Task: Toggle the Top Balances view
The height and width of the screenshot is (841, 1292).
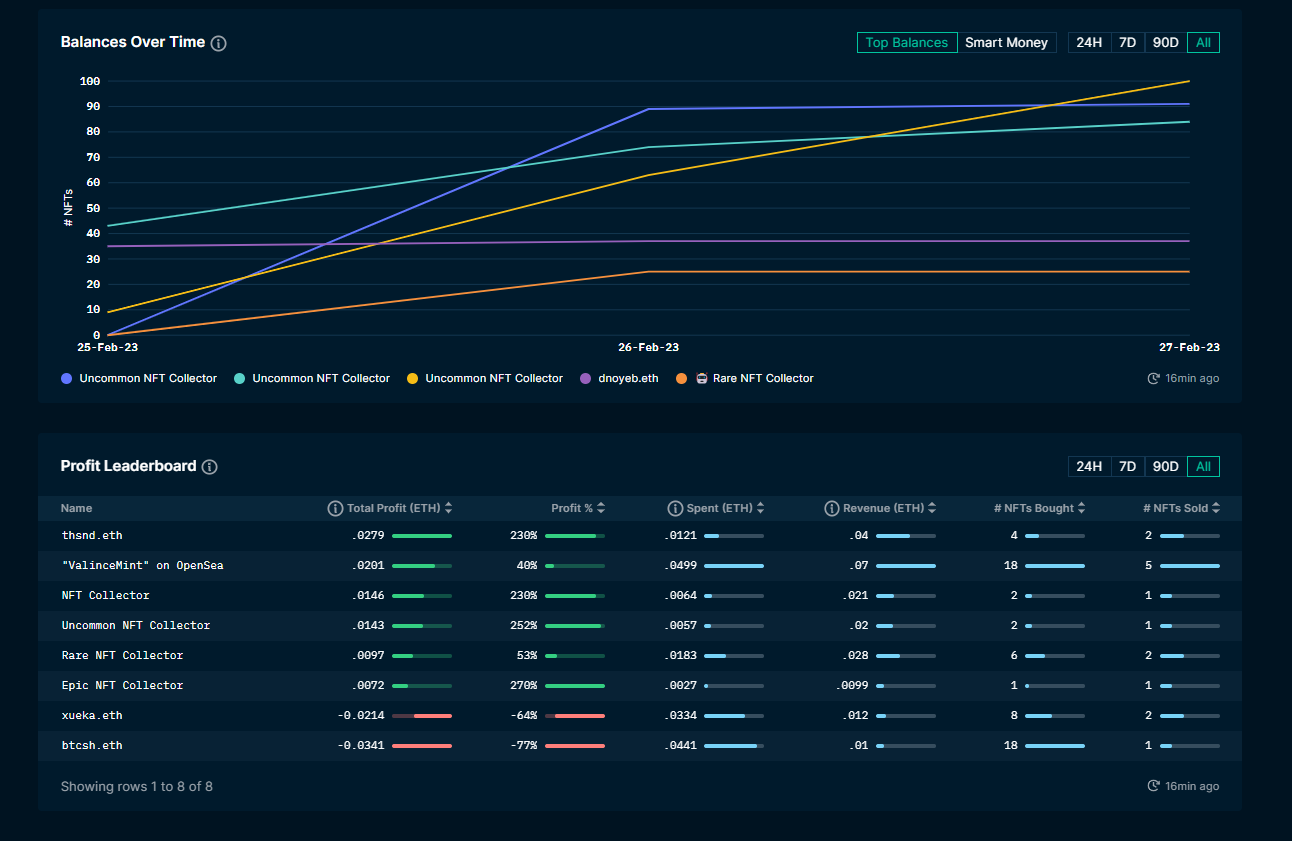Action: coord(907,43)
